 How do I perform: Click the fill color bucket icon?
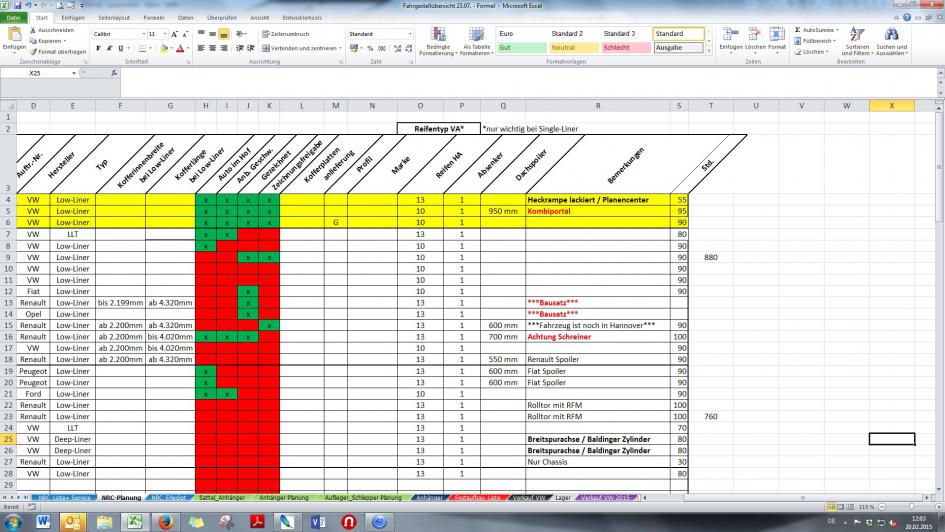(163, 48)
